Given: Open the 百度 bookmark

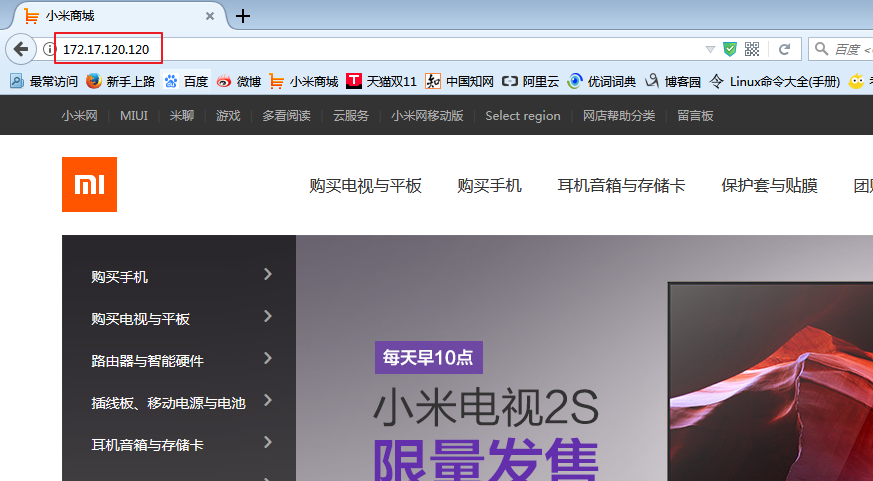Looking at the screenshot, I should coord(186,81).
